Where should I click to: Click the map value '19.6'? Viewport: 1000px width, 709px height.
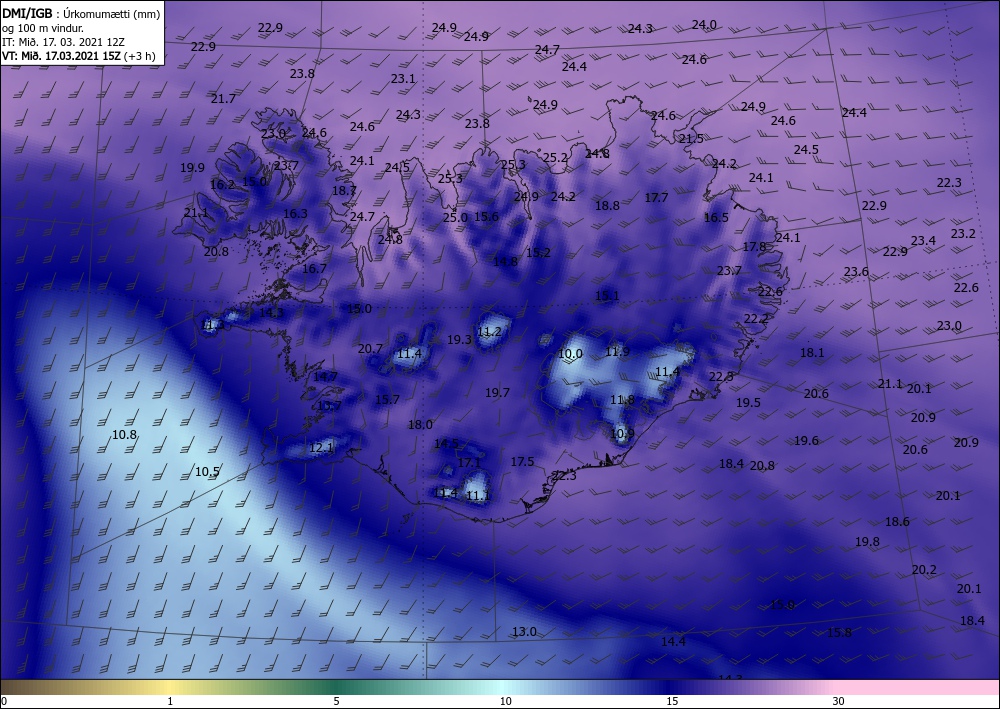tap(806, 441)
